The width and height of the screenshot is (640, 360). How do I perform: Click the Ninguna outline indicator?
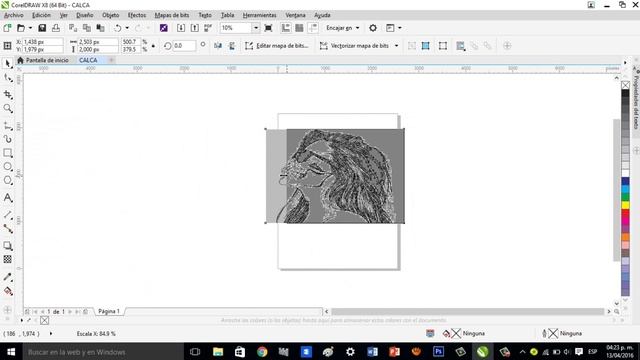[x=562, y=333]
